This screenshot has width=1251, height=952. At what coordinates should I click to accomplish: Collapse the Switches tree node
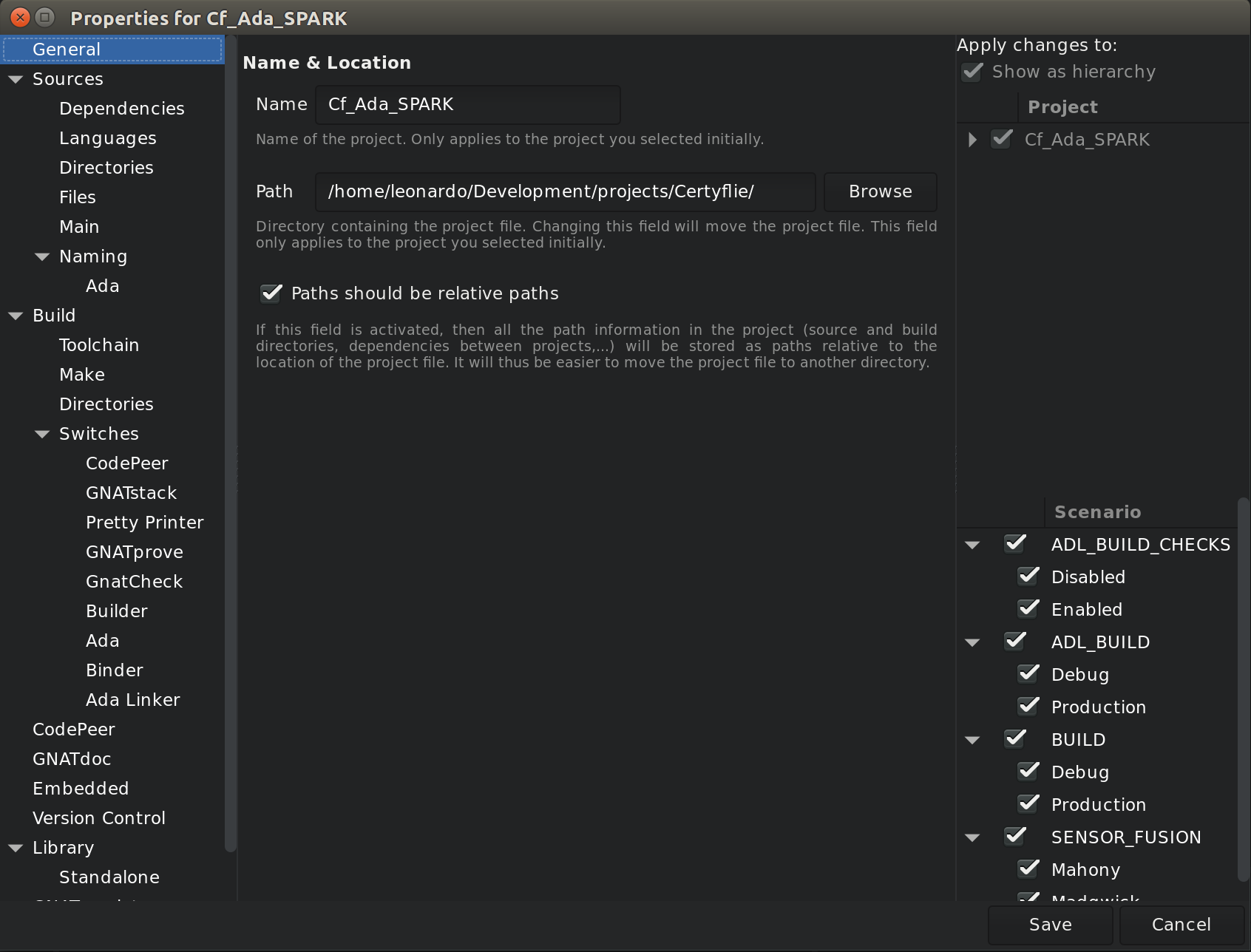tap(42, 434)
